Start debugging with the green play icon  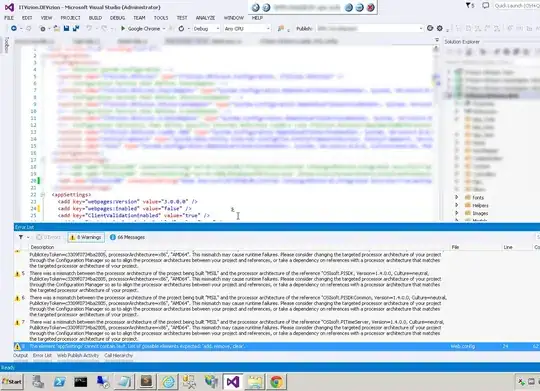[123, 29]
